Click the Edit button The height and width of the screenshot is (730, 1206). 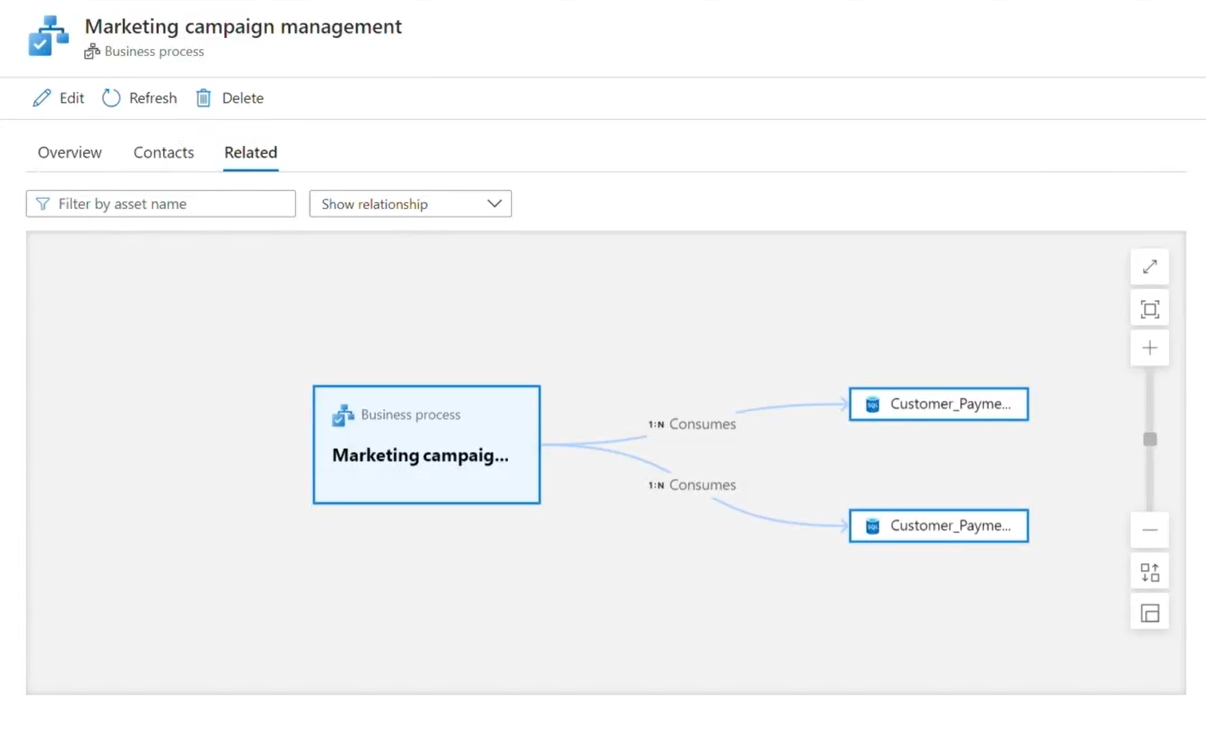tap(58, 97)
